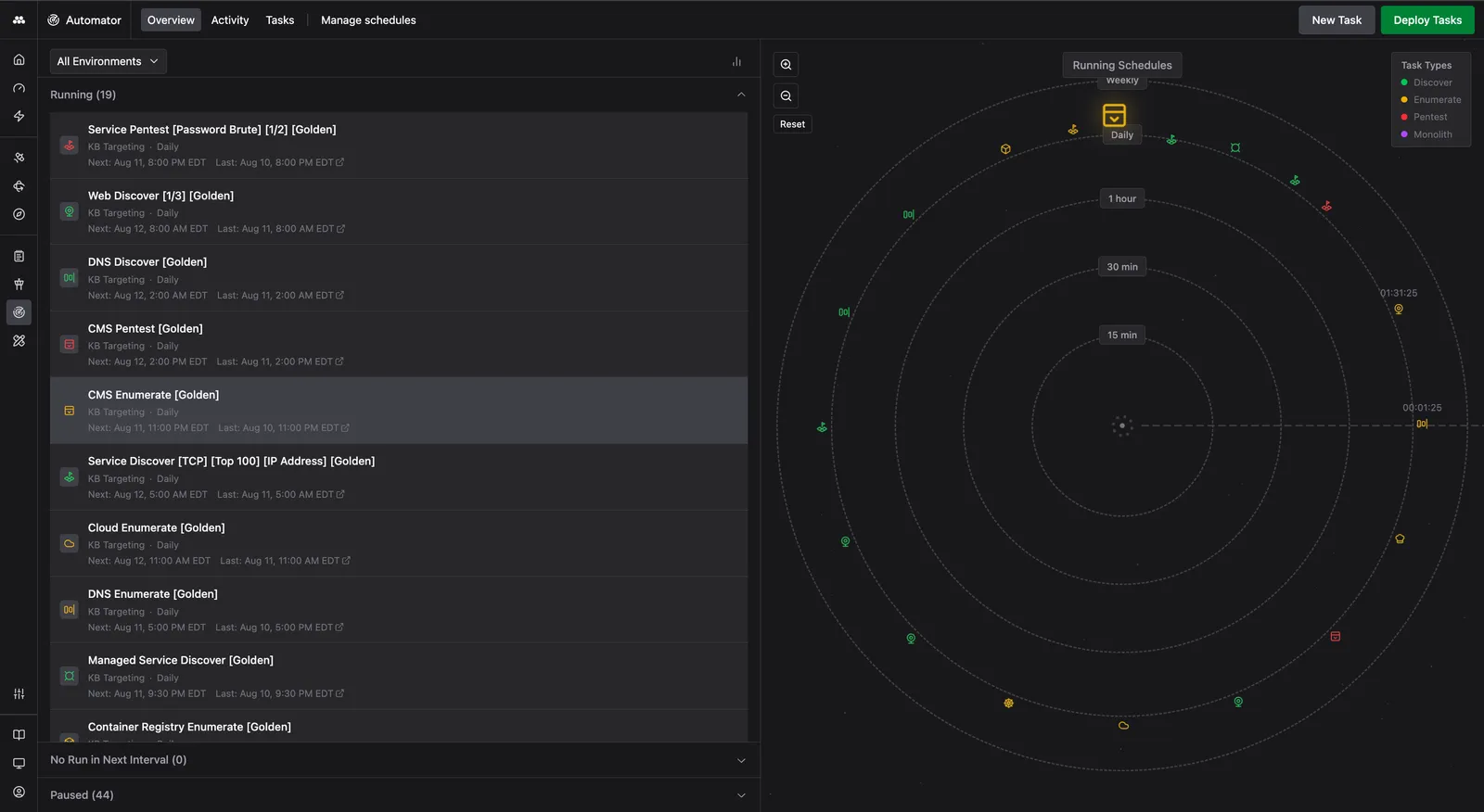Open the All Environments dropdown
Screen dimensions: 1484x812
pos(108,61)
